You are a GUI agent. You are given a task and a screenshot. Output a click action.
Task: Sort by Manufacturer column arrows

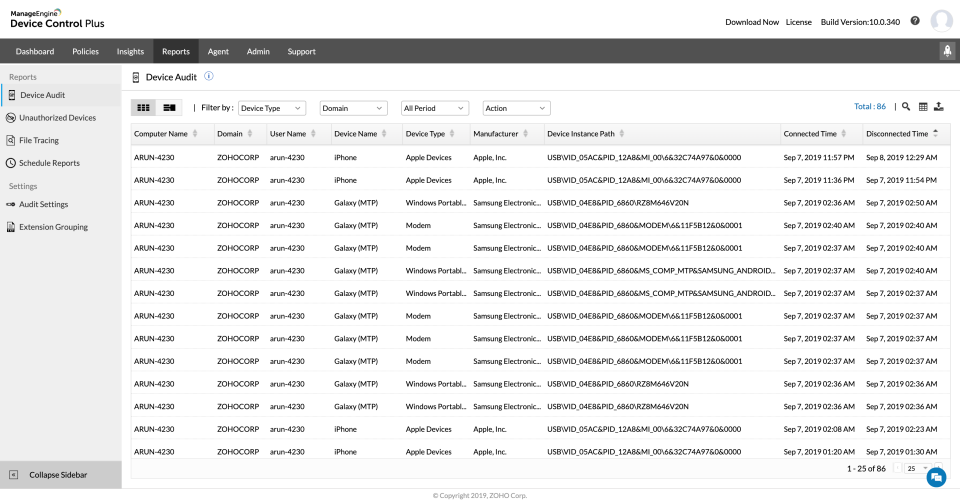click(525, 133)
